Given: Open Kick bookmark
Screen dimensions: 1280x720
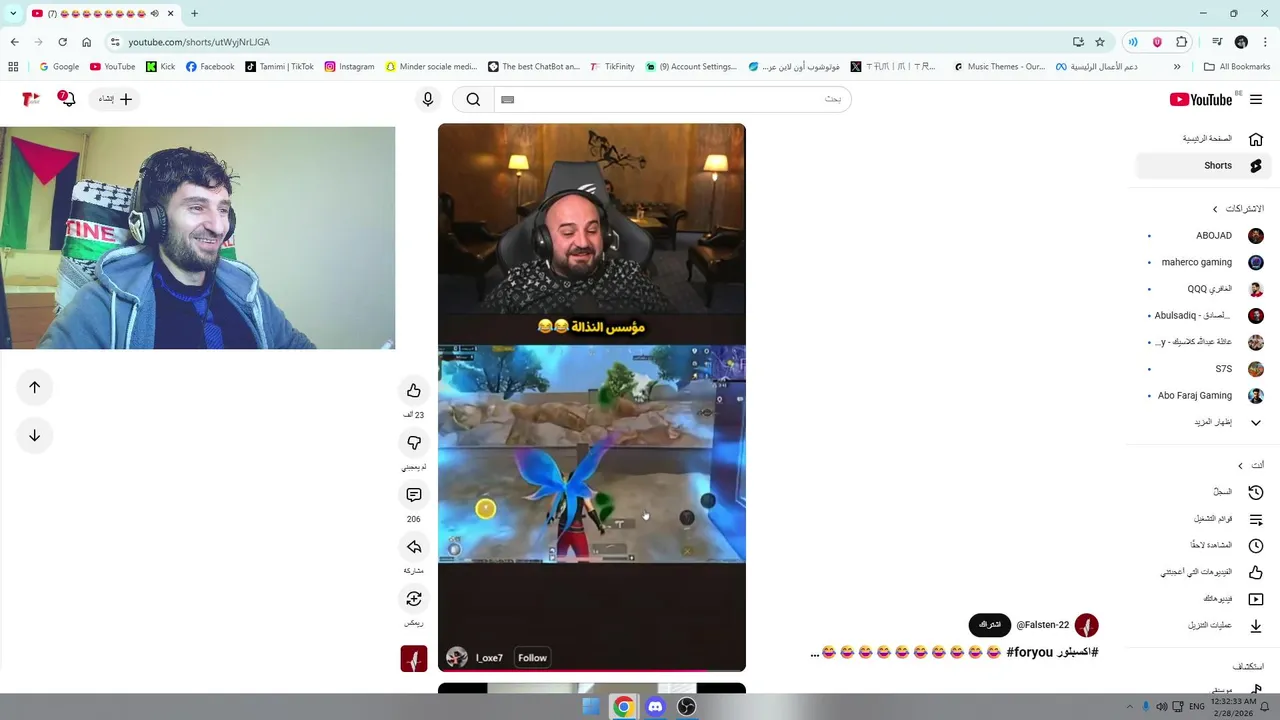Looking at the screenshot, I should 160,67.
